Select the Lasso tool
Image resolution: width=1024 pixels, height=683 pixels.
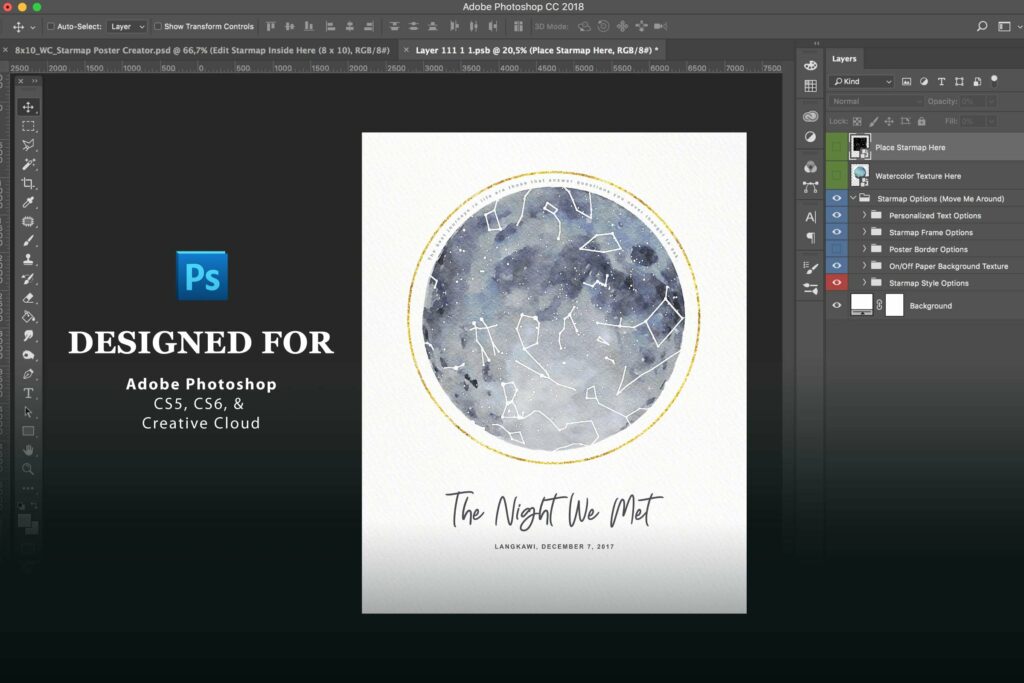(x=28, y=141)
